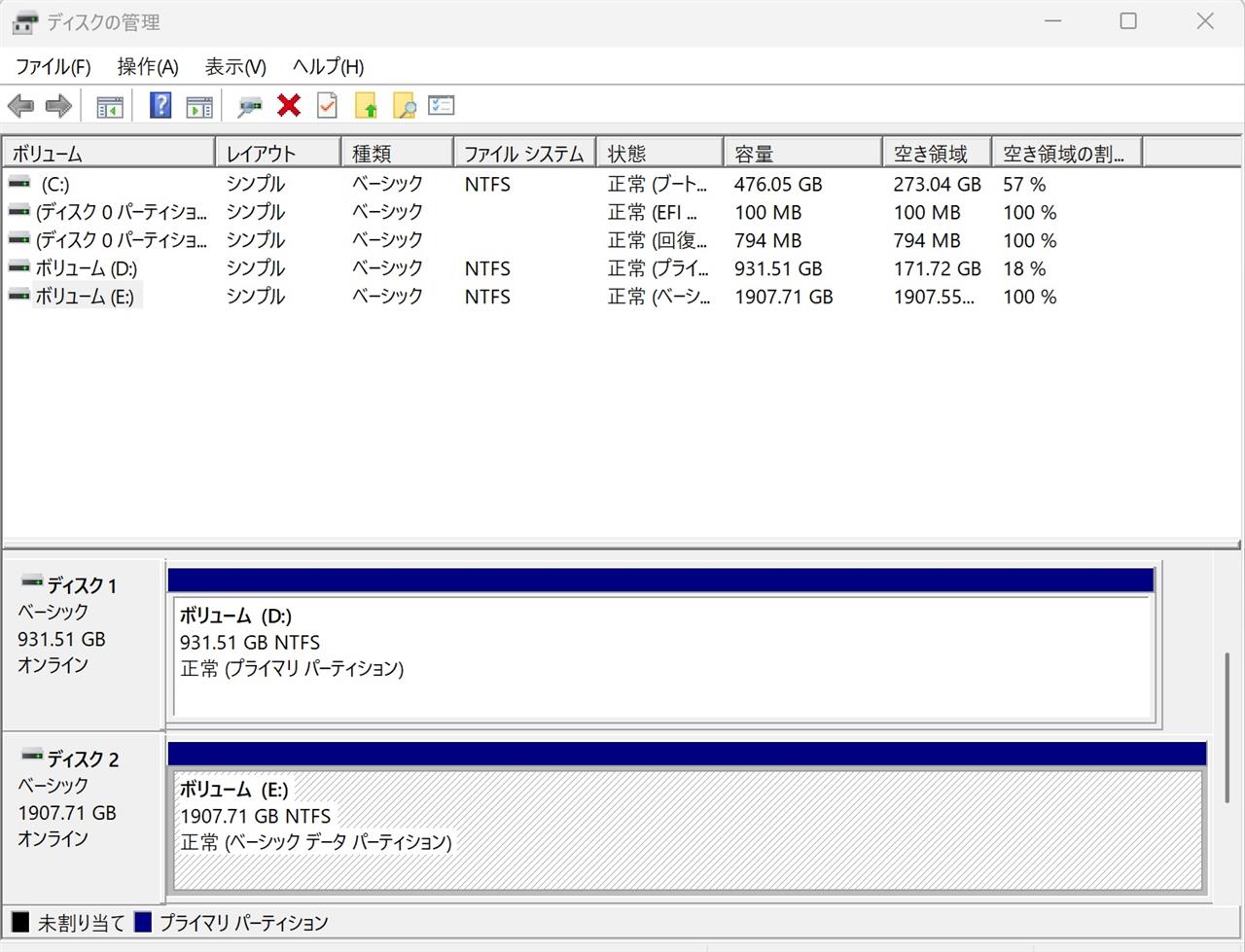Click the Disk Management app title icon
This screenshot has width=1245, height=952.
click(25, 22)
